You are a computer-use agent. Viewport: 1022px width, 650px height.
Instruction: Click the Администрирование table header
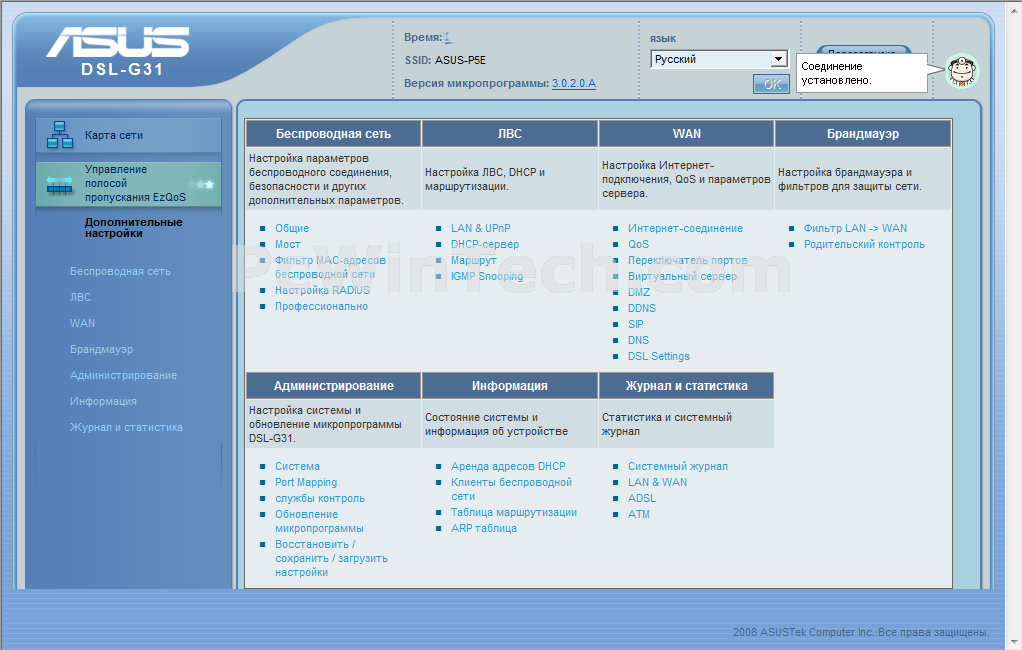(333, 386)
